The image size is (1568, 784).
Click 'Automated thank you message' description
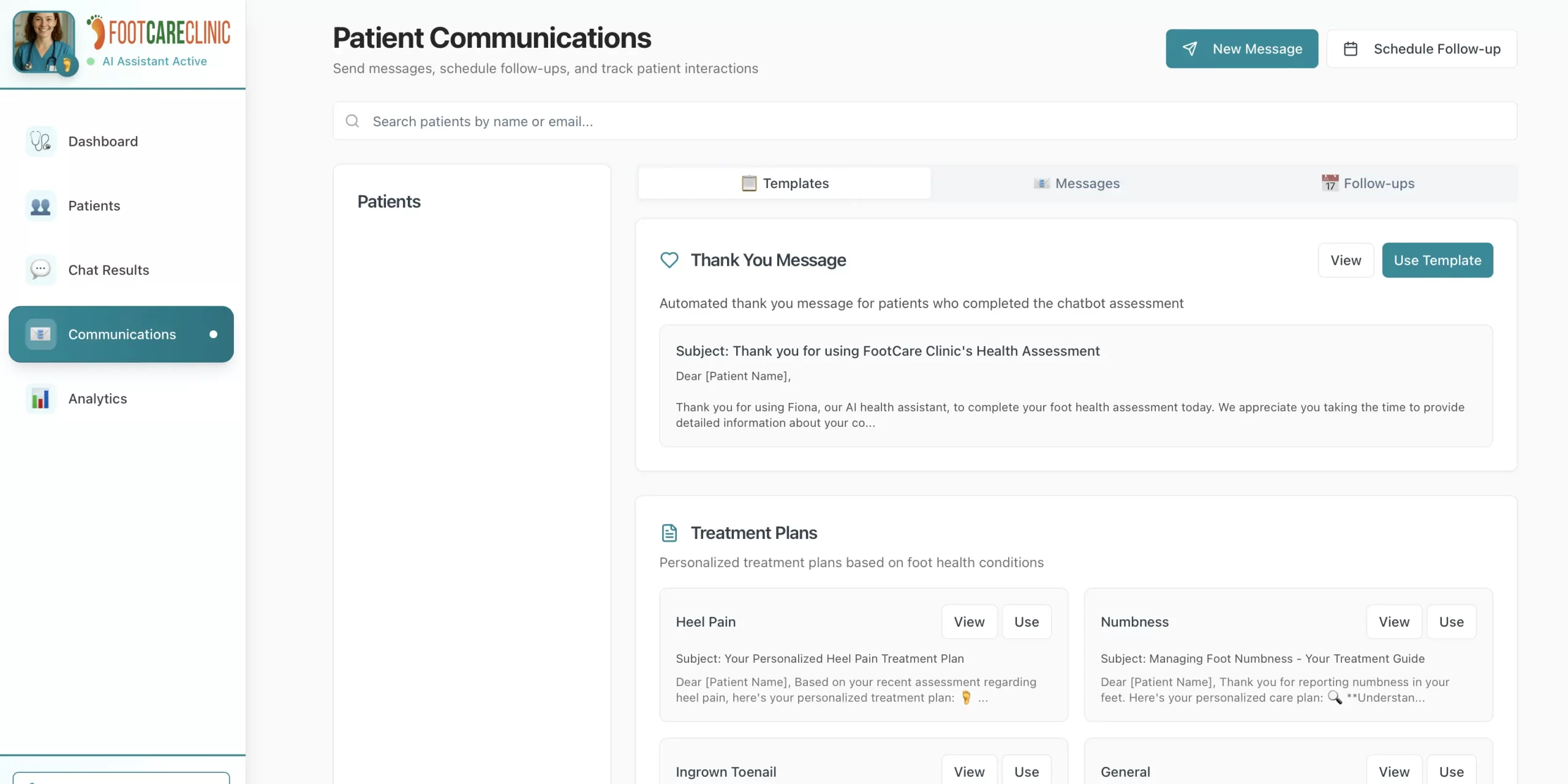[921, 303]
